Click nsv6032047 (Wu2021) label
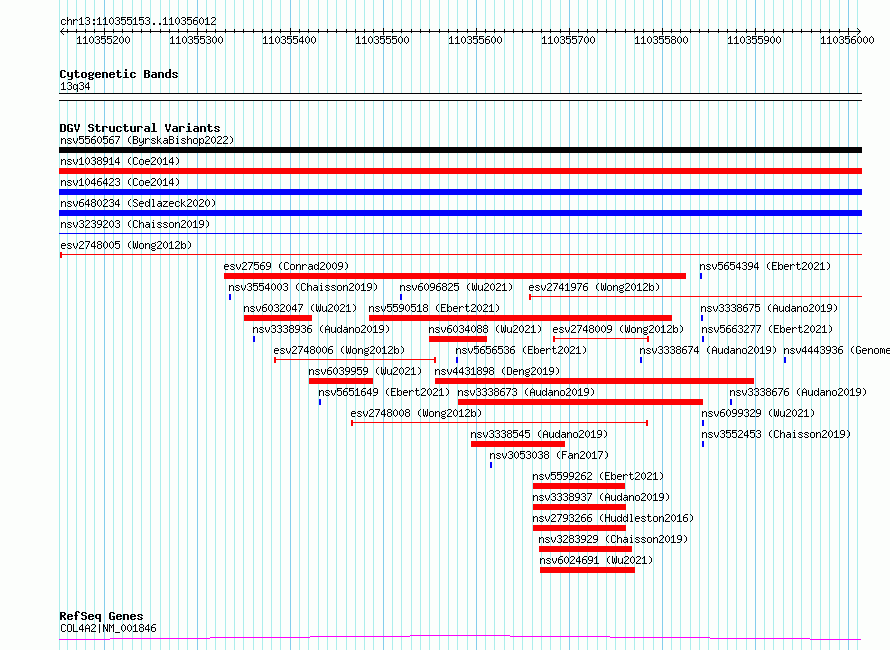This screenshot has height=650, width=890. pyautogui.click(x=300, y=308)
